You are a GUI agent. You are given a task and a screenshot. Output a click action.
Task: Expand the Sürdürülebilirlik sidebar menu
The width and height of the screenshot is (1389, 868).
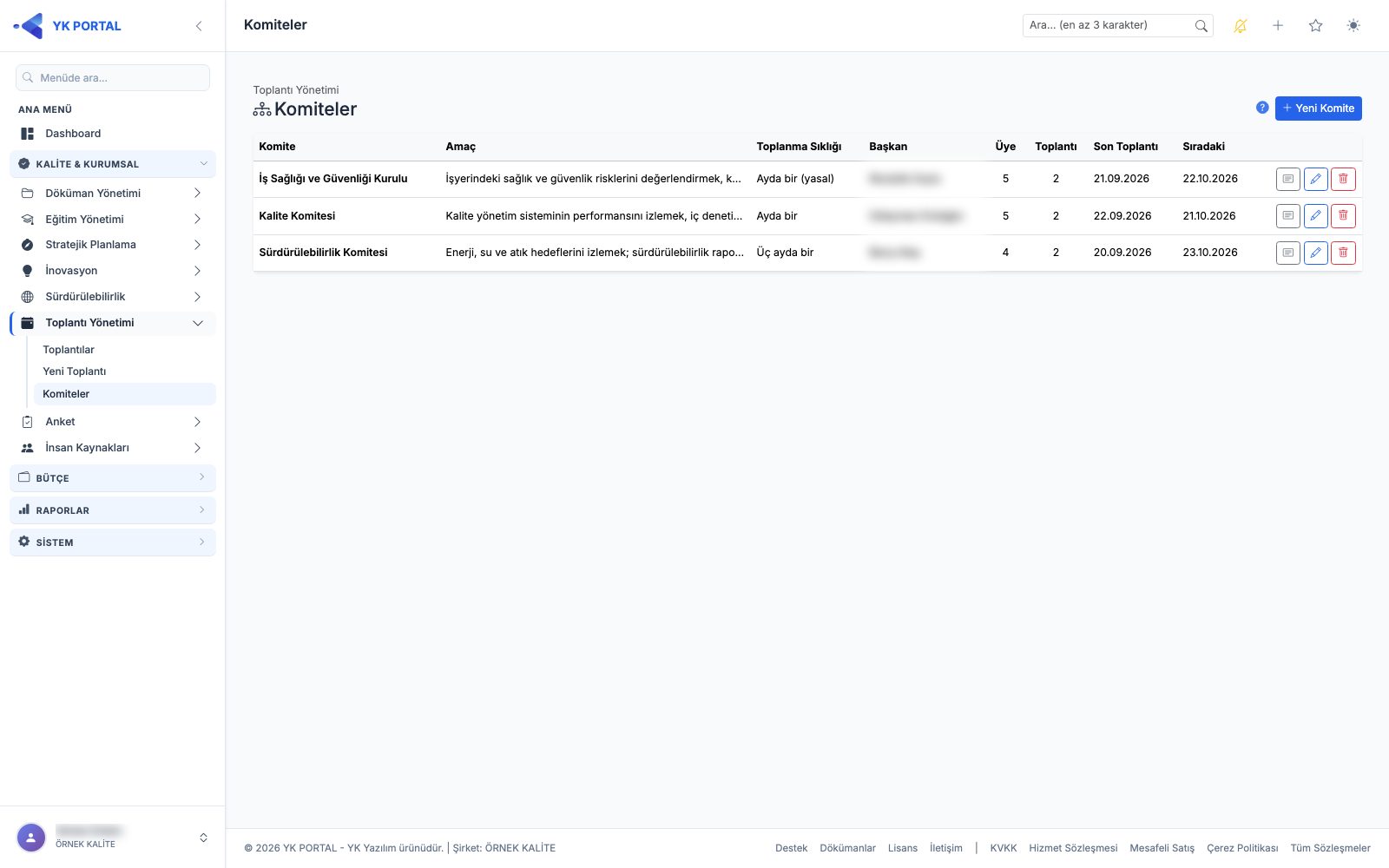113,297
